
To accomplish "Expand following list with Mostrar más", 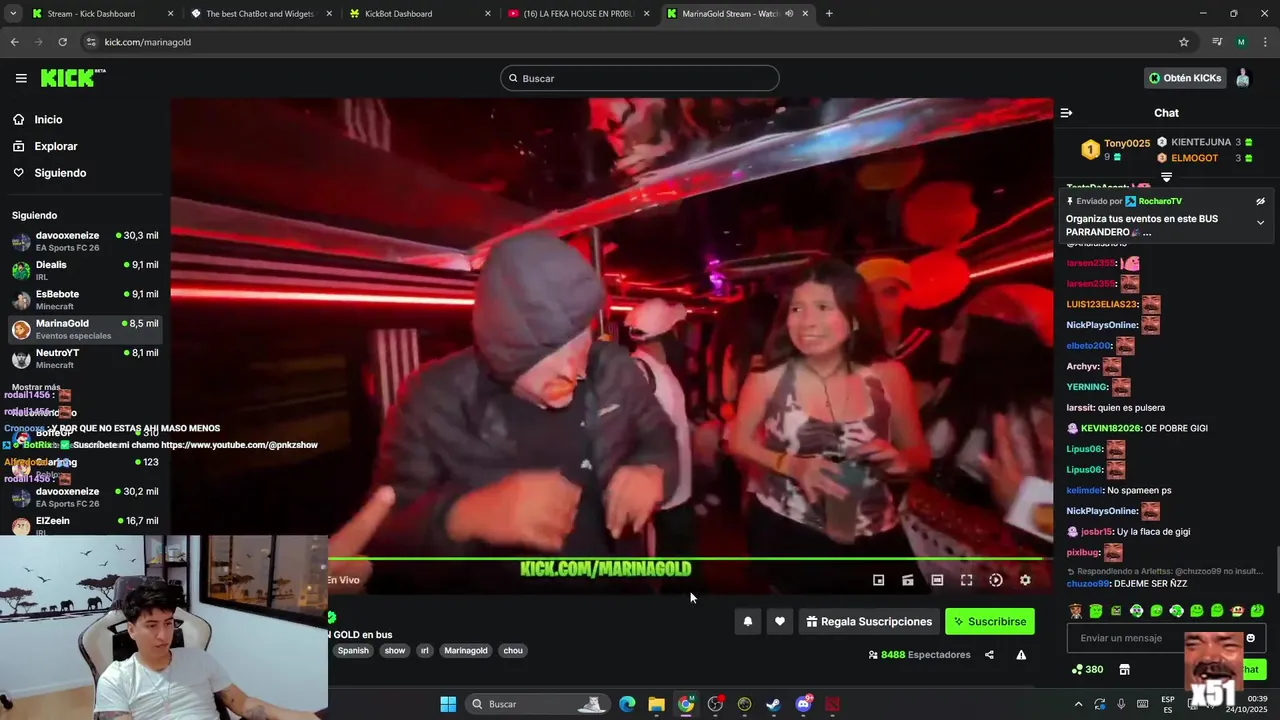I will click(x=36, y=387).
